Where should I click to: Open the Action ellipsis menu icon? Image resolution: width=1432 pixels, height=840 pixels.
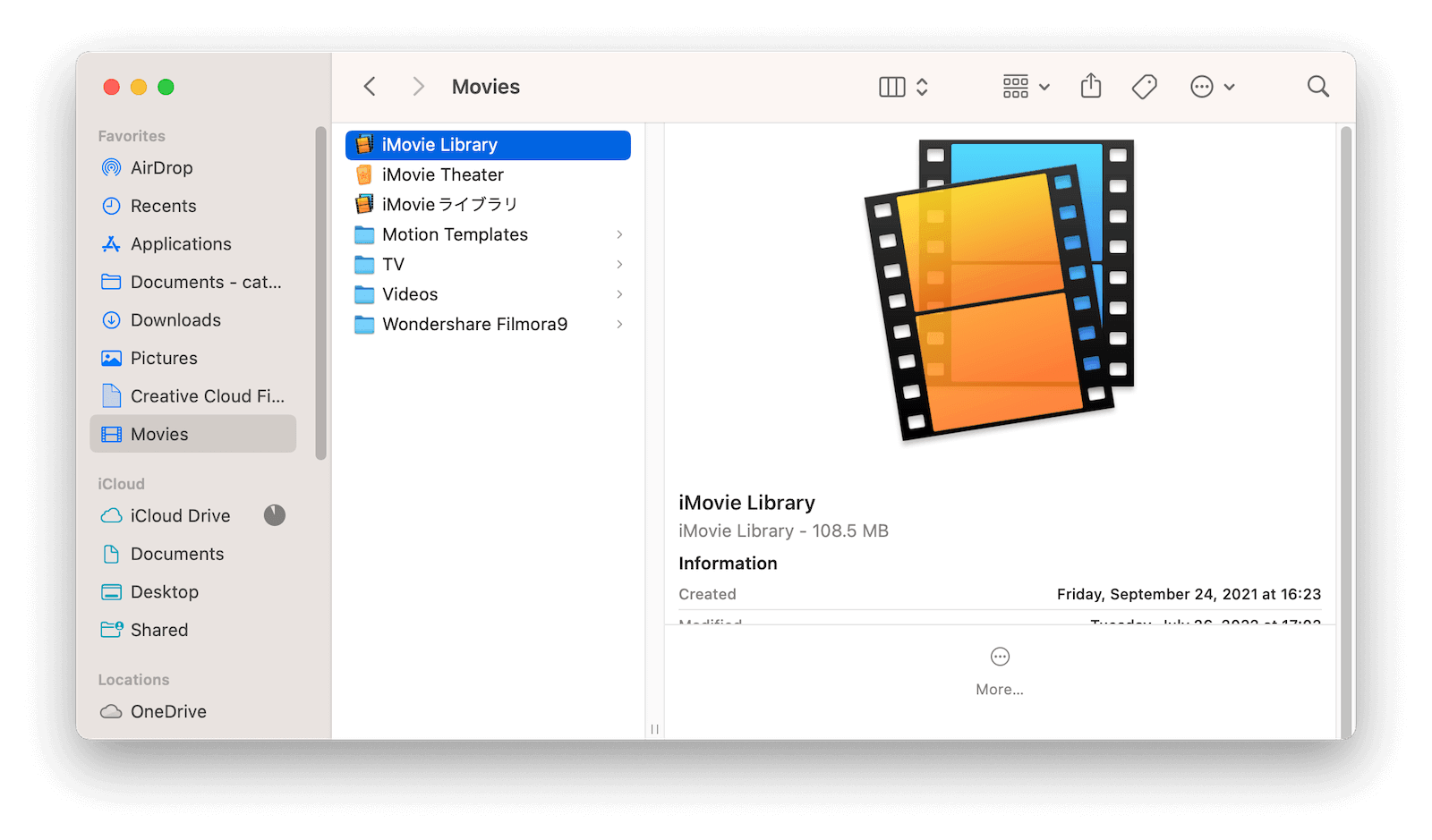[x=1202, y=87]
